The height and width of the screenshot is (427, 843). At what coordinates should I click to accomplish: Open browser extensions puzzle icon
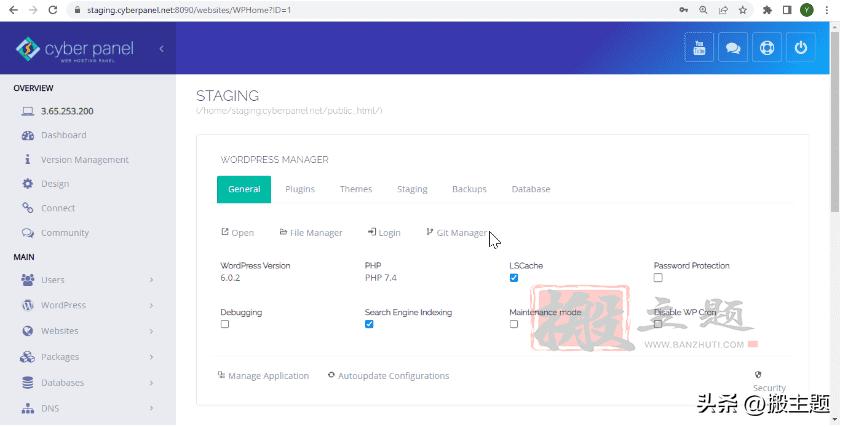coord(767,10)
